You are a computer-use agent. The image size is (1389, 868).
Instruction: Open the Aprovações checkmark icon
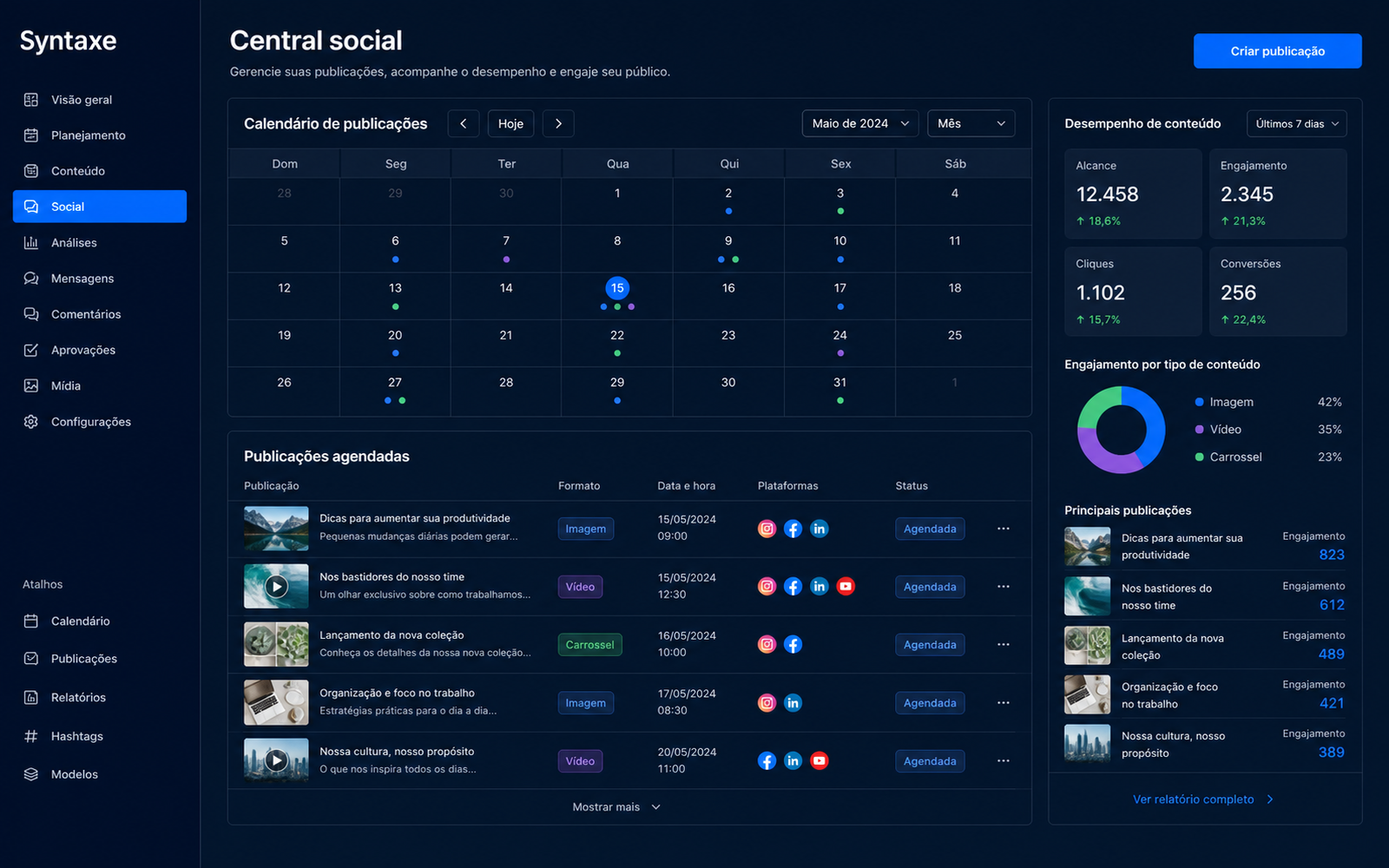click(31, 350)
